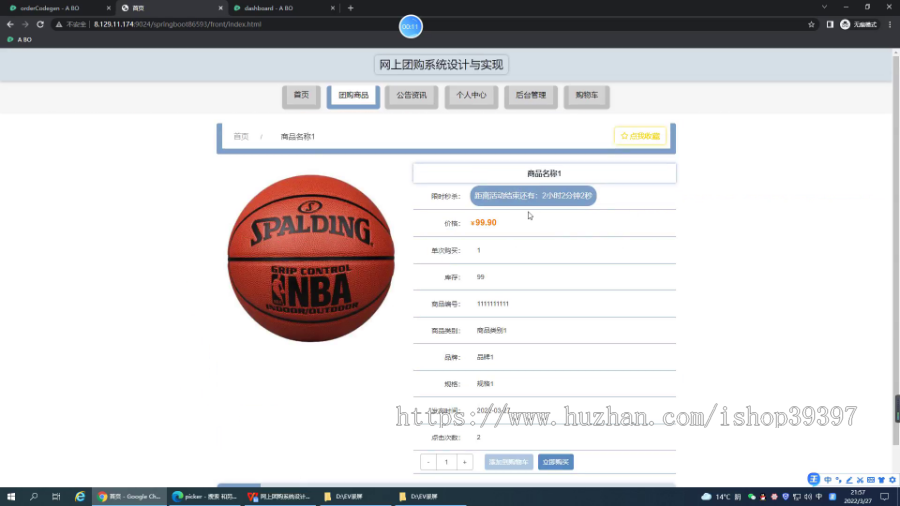Click the 中 IME indicator in system tray
The image size is (900, 506).
[819, 497]
